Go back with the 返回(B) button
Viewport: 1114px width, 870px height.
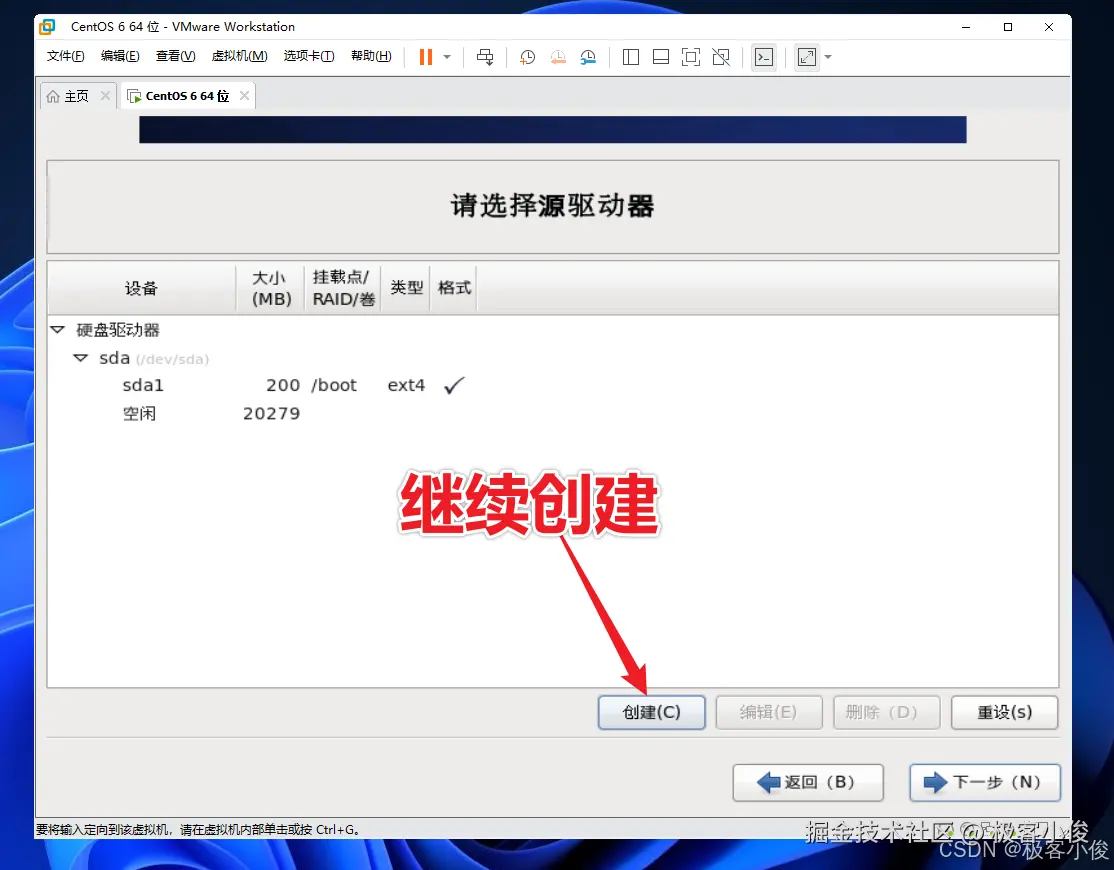tap(808, 782)
